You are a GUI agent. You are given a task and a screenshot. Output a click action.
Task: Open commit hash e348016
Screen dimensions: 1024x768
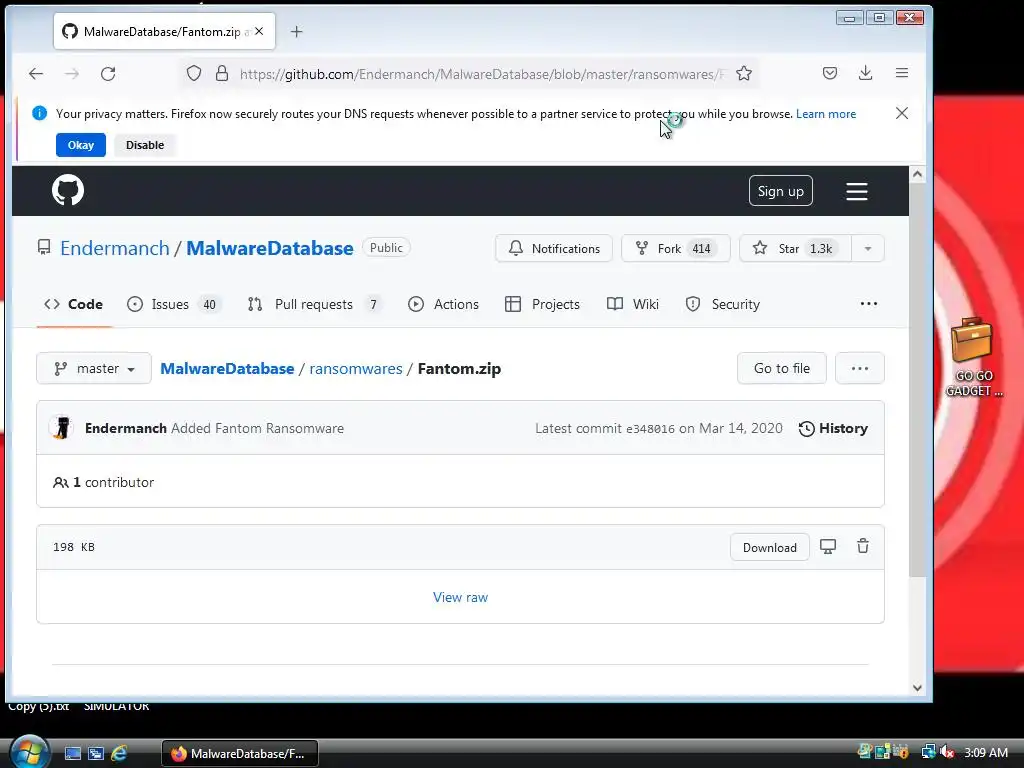click(x=650, y=429)
